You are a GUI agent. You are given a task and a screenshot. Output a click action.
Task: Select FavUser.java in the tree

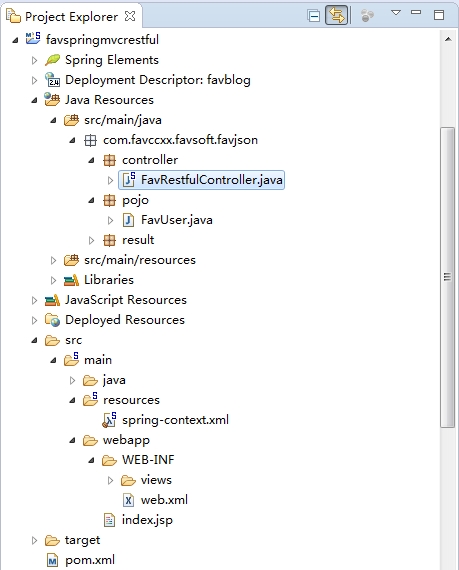coord(177,220)
